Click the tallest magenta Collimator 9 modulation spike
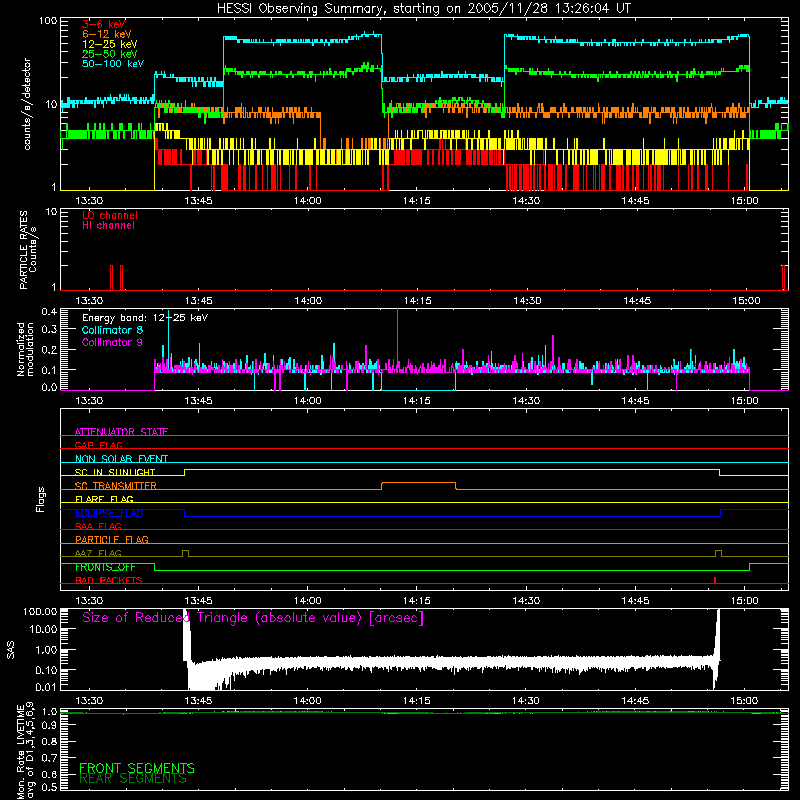Screen dimensions: 800x800 tap(397, 339)
